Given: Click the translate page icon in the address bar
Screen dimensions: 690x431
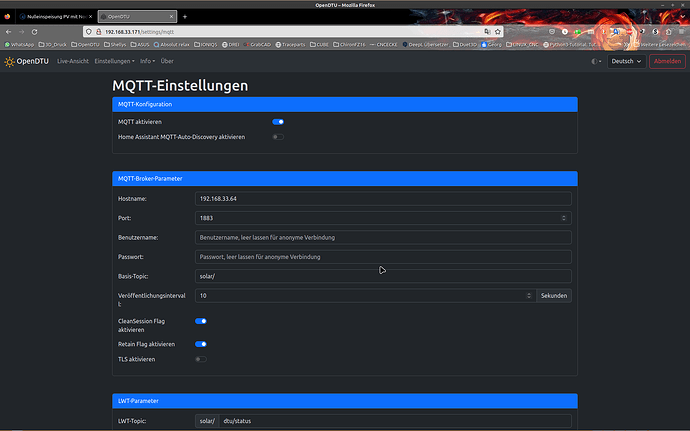Looking at the screenshot, I should pyautogui.click(x=487, y=32).
